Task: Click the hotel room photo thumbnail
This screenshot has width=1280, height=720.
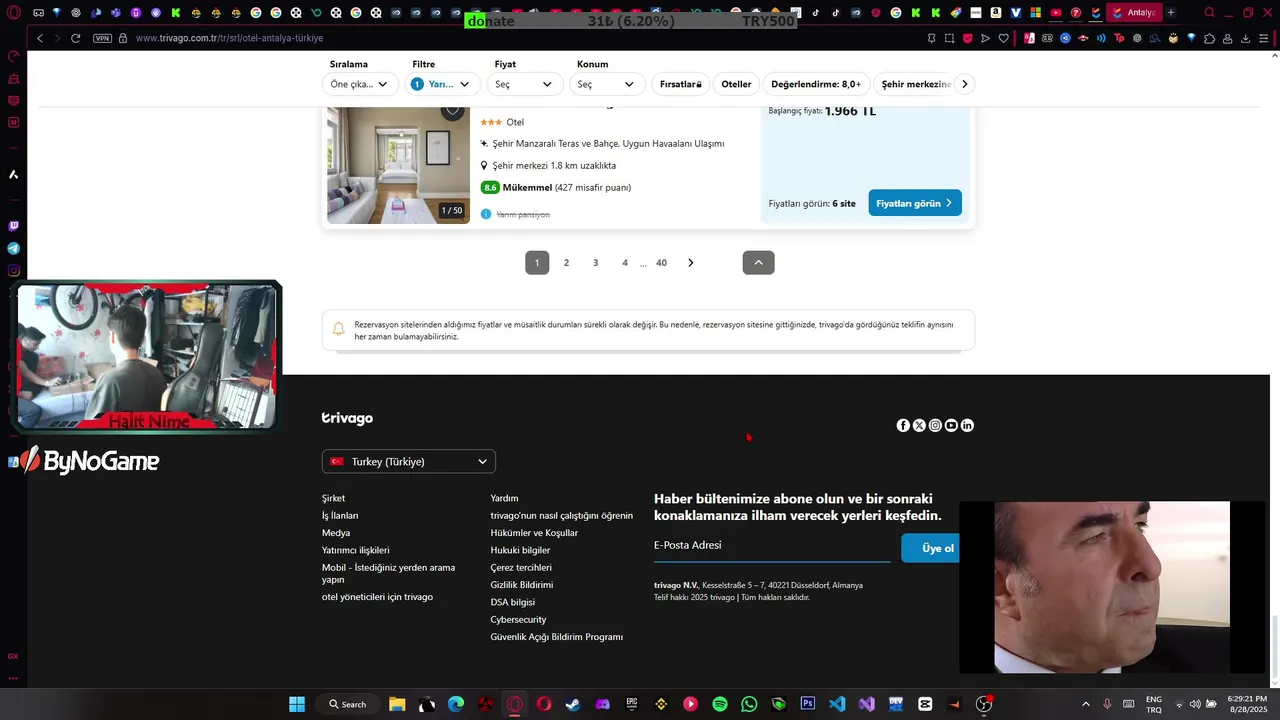Action: tap(398, 164)
